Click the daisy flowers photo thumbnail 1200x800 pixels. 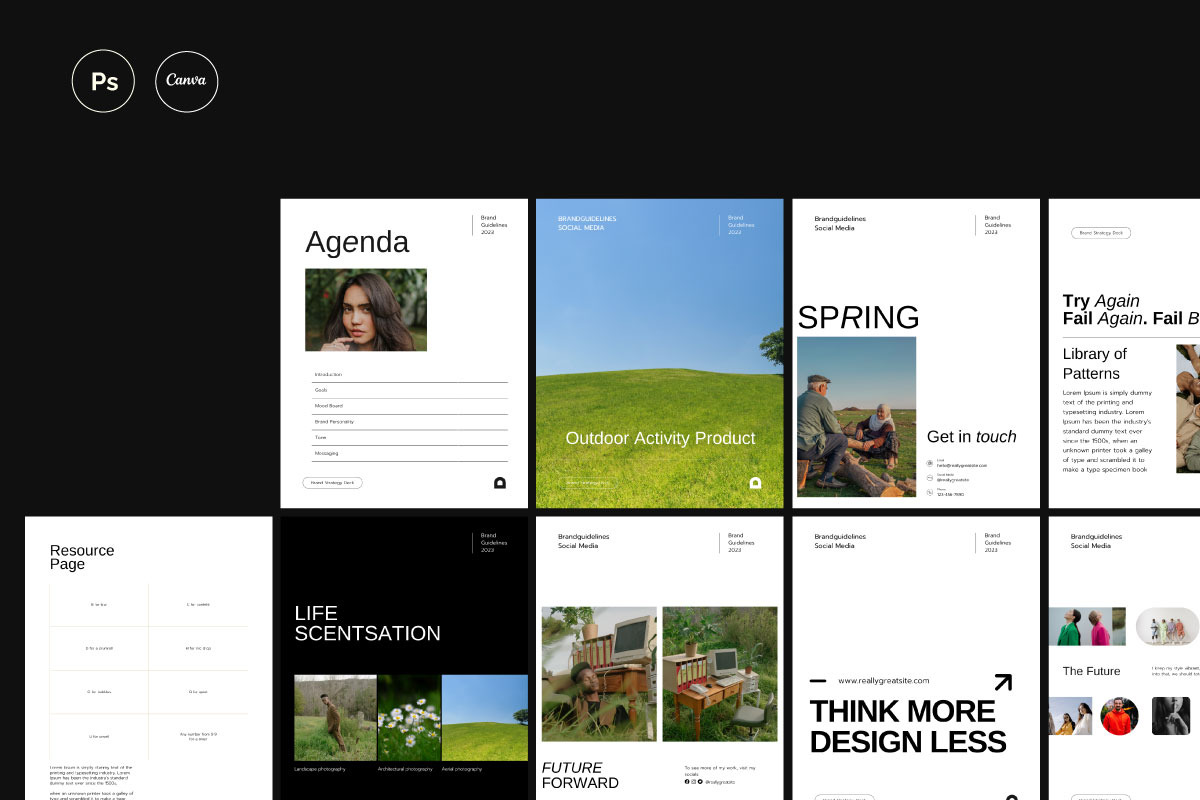pyautogui.click(x=409, y=717)
